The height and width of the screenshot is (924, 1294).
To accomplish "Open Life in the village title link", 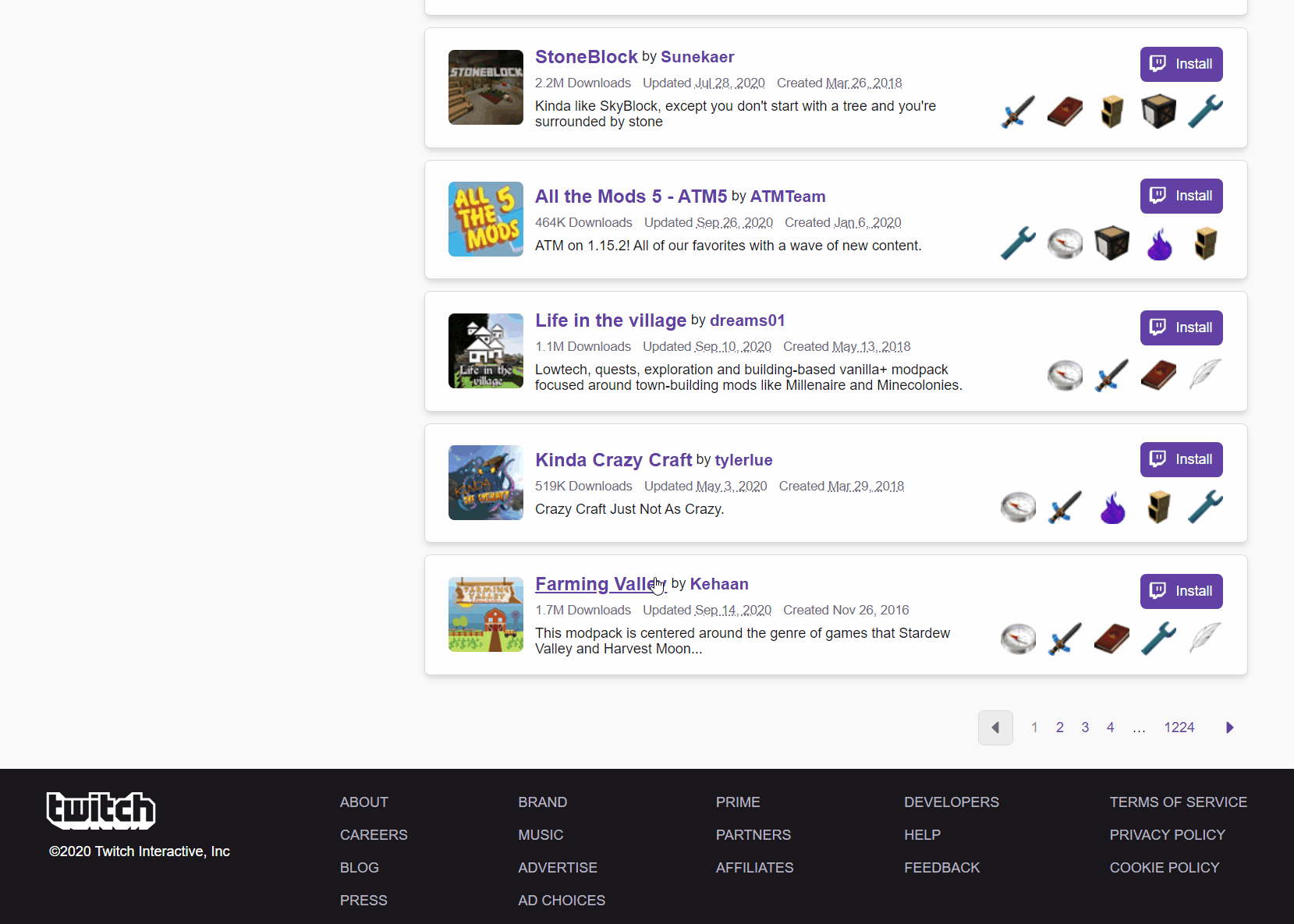I will click(x=611, y=320).
